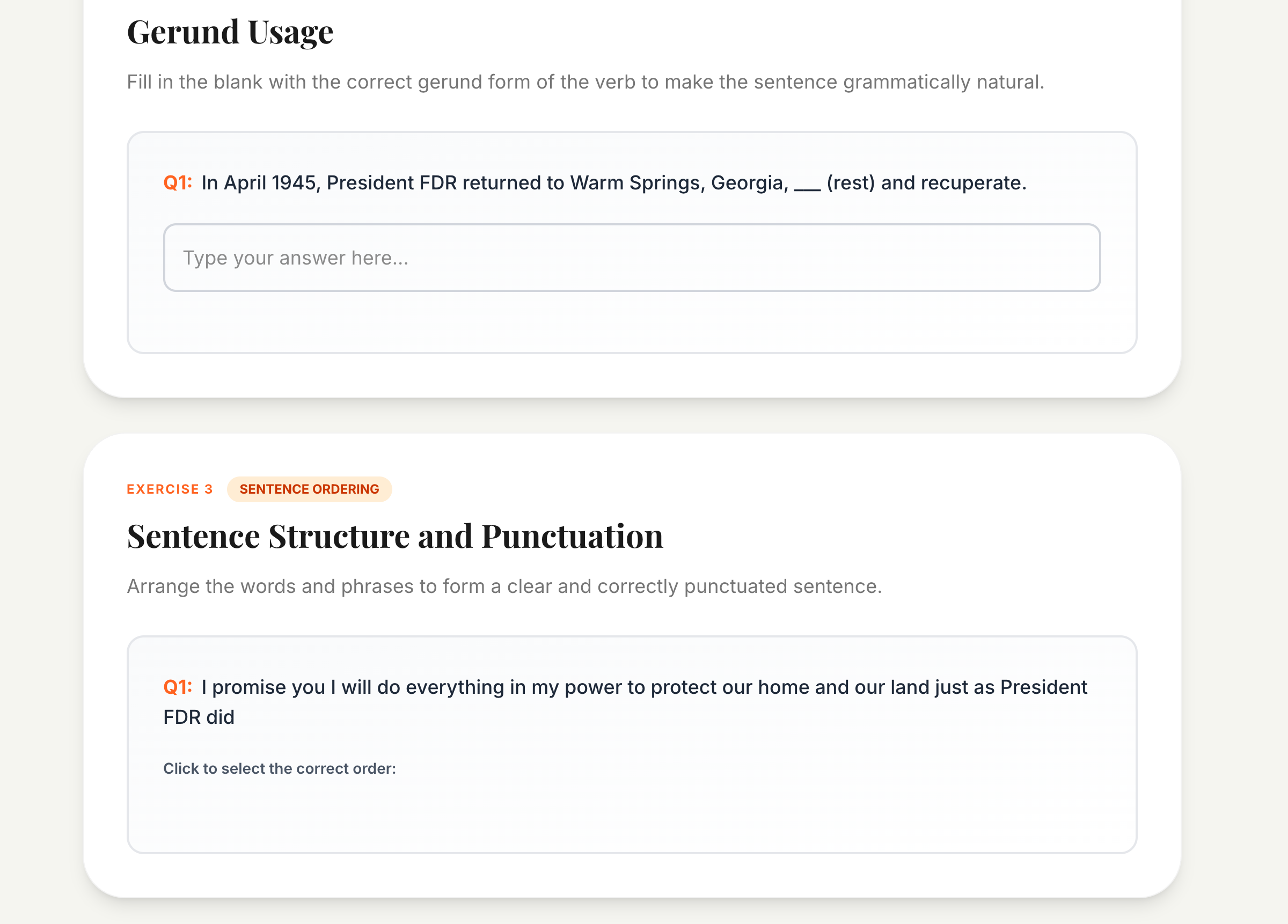
Task: Click 'In April 1945' in the first question
Action: tap(260, 183)
